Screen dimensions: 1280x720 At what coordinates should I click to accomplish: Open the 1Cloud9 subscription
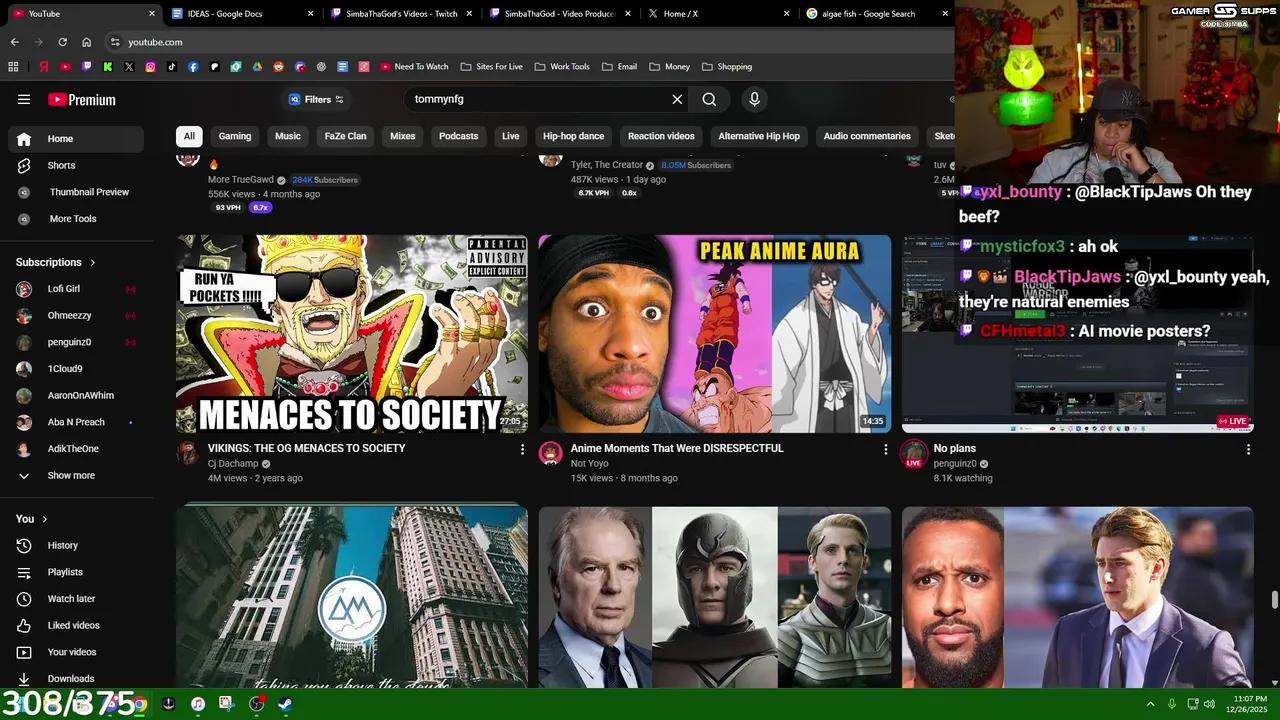coord(76,369)
